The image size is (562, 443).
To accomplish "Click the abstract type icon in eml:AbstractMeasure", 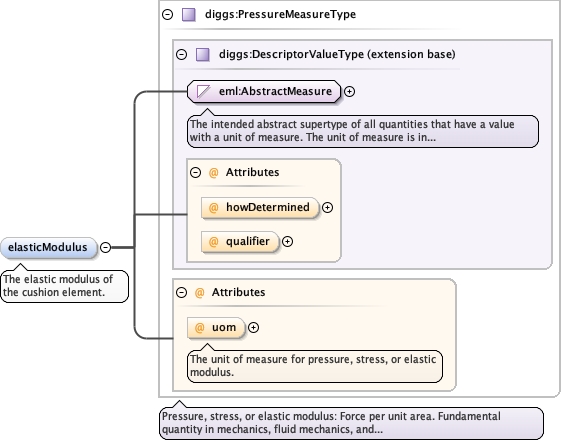I will (x=203, y=91).
